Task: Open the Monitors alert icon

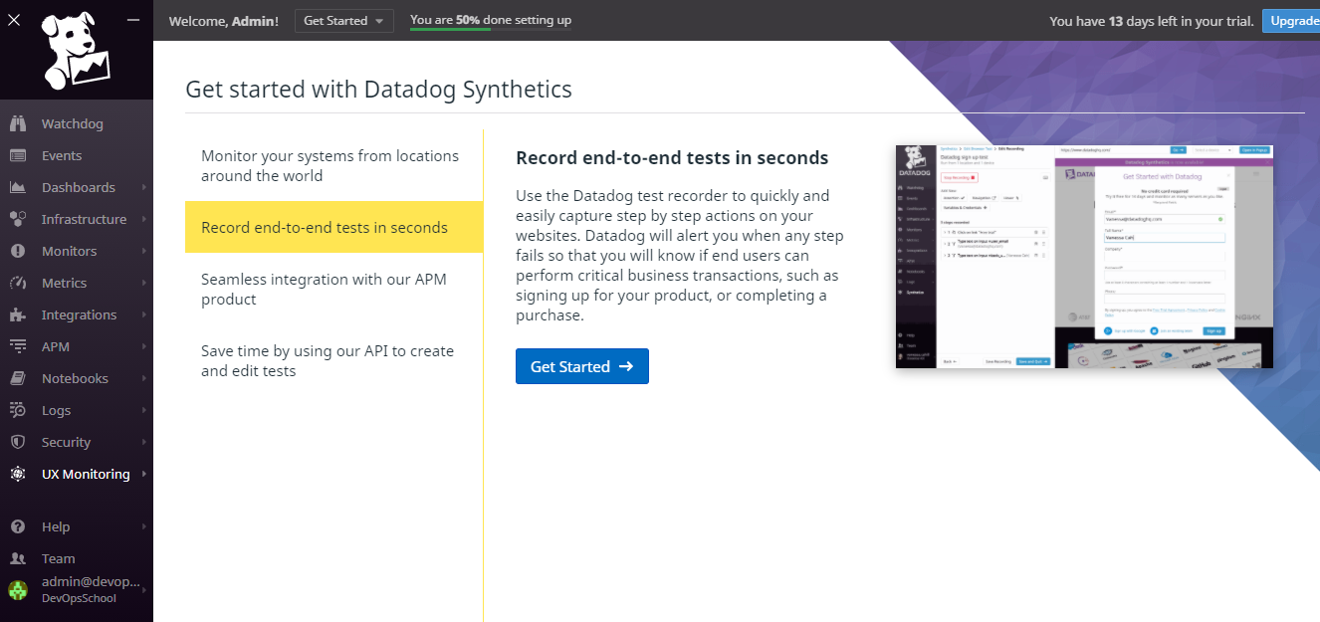Action: [18, 251]
